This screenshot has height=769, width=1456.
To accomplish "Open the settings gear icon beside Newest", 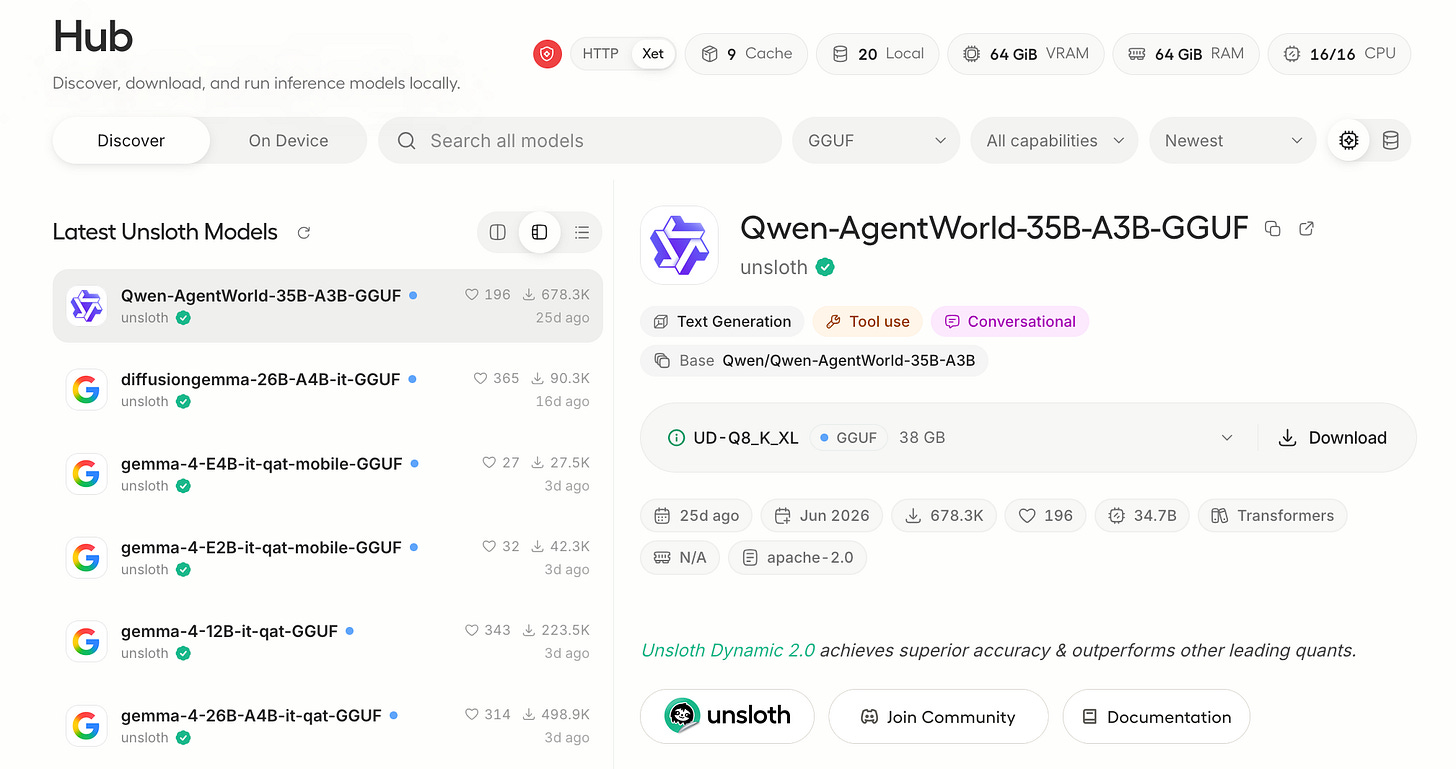I will point(1349,141).
